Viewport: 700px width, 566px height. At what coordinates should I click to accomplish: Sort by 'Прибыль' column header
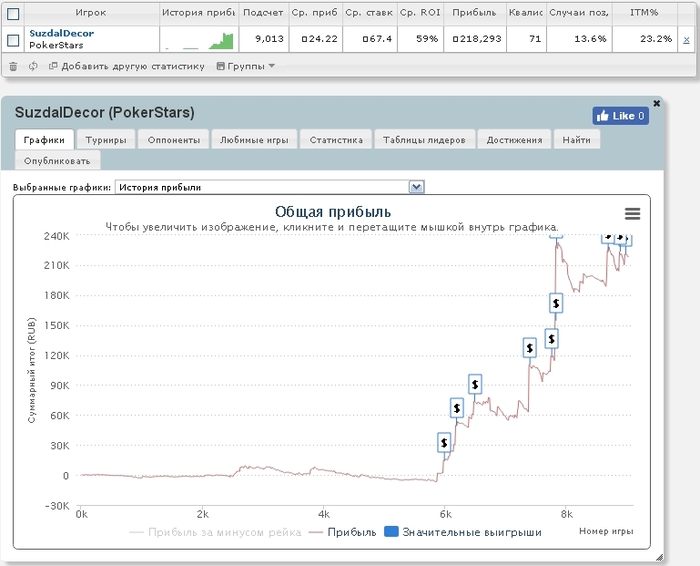pos(474,12)
